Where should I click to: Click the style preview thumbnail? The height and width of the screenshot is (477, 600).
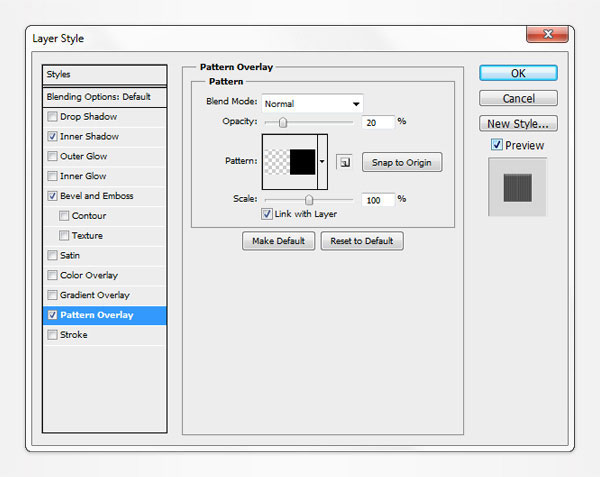point(518,187)
